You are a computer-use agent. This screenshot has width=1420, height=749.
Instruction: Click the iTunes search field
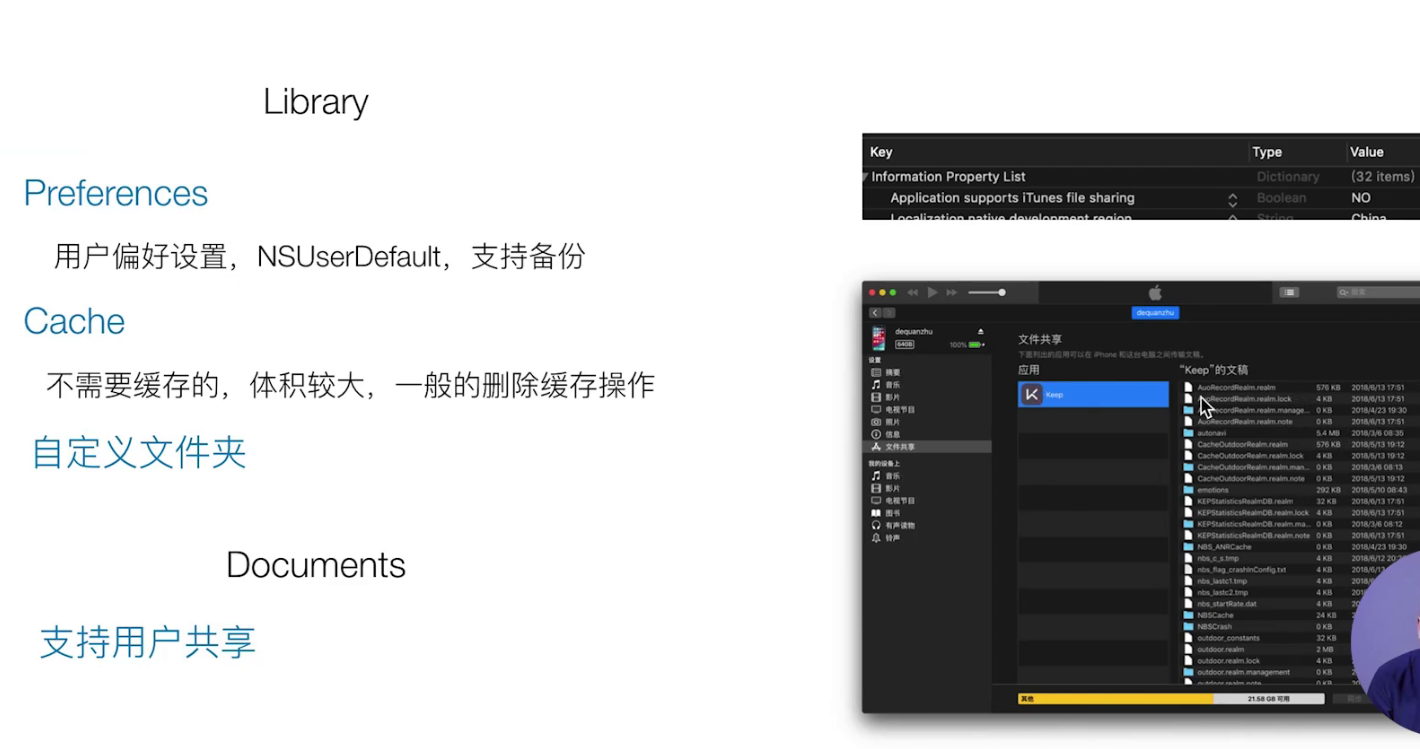pyautogui.click(x=1378, y=292)
